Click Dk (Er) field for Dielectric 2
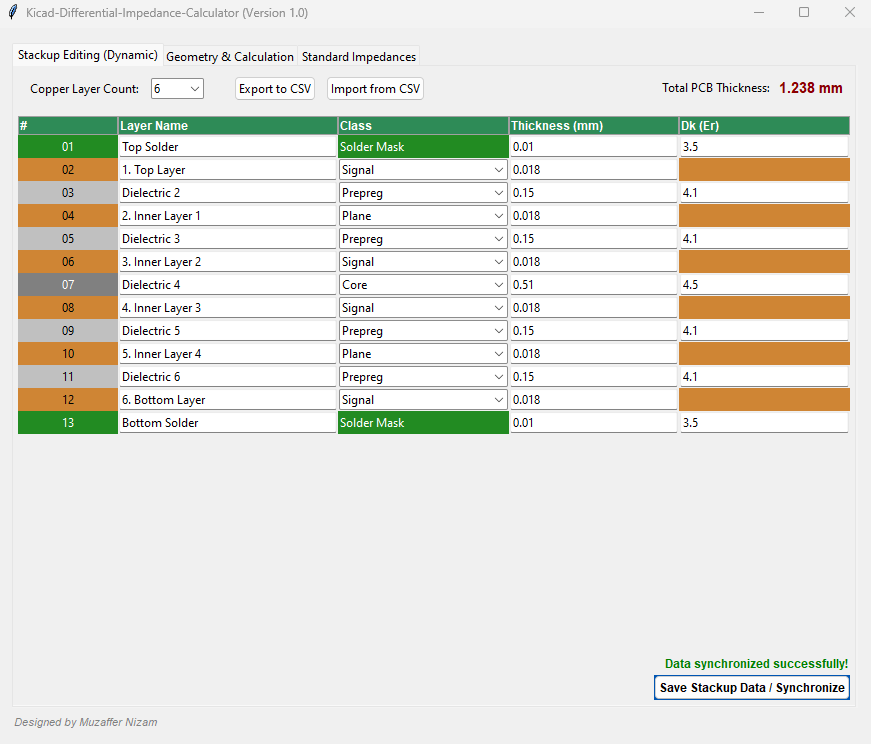Viewport: 871px width, 744px height. [763, 193]
